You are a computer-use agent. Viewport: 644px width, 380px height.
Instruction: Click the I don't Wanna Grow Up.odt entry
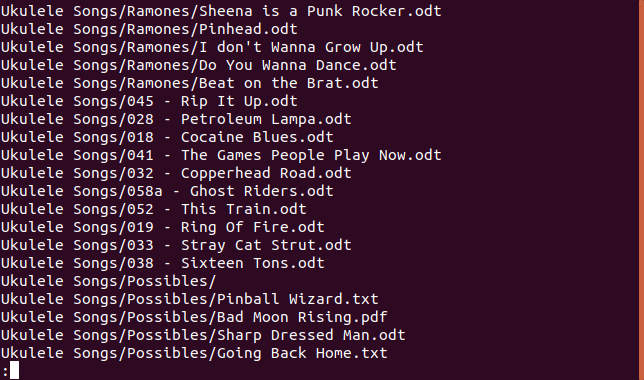coord(212,47)
